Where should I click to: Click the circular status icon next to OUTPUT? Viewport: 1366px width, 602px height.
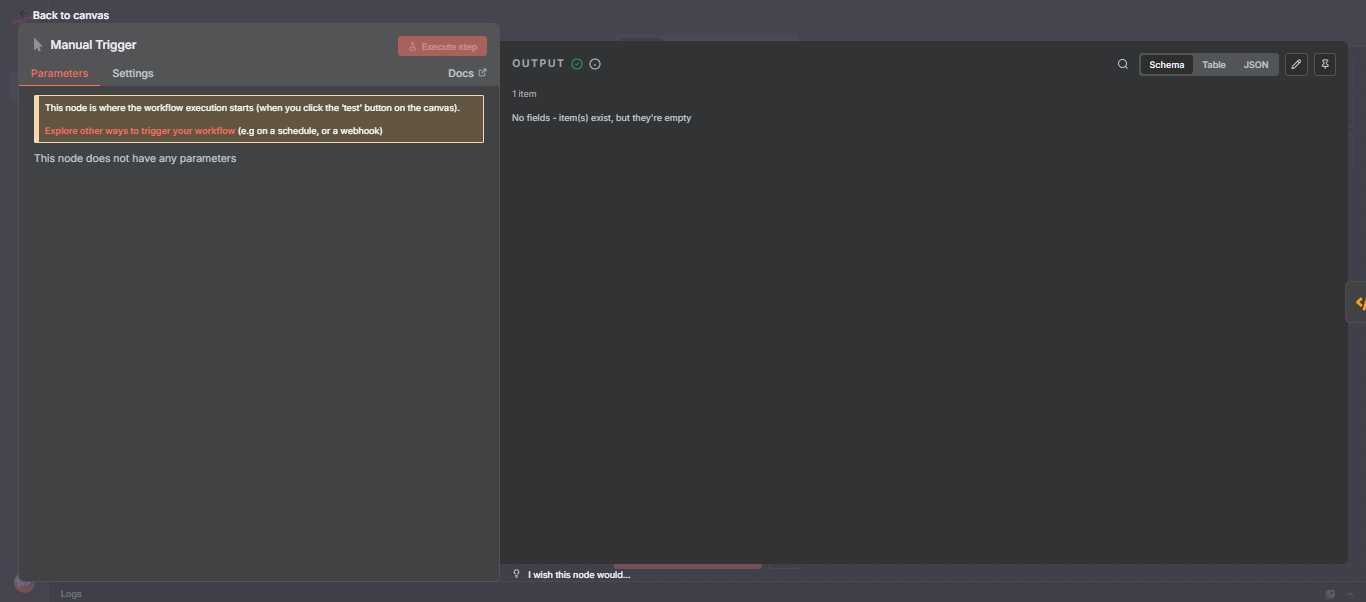pos(595,63)
